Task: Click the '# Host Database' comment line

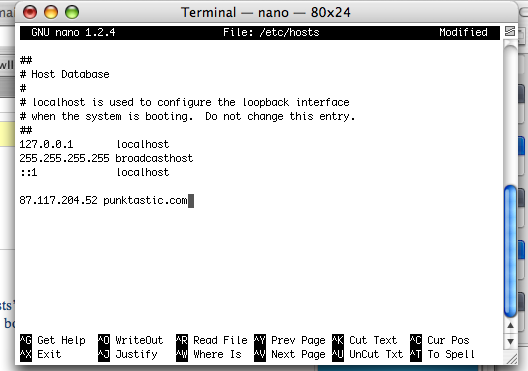Action: (65, 74)
